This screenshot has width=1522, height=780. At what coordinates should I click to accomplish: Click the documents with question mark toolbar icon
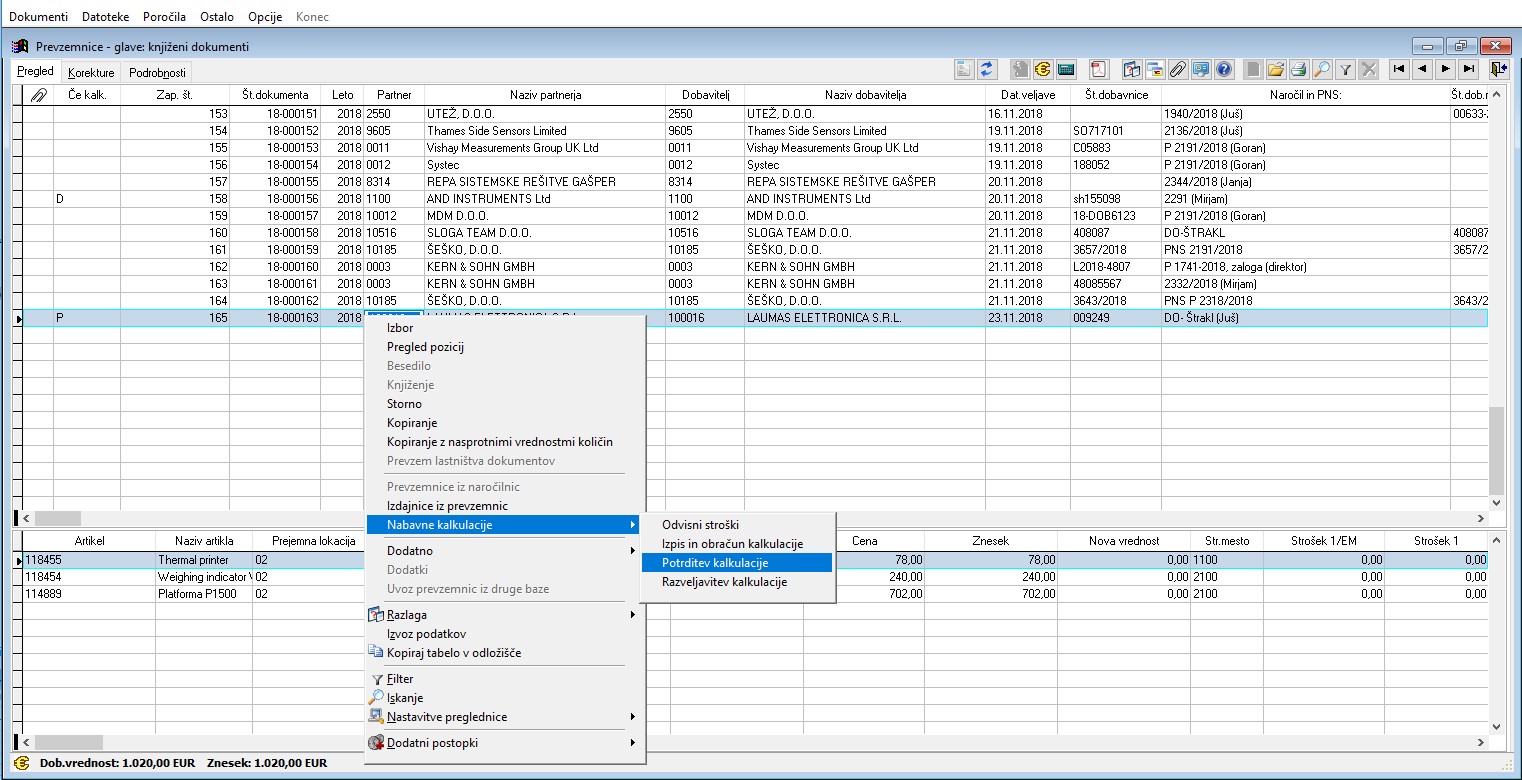point(1132,70)
